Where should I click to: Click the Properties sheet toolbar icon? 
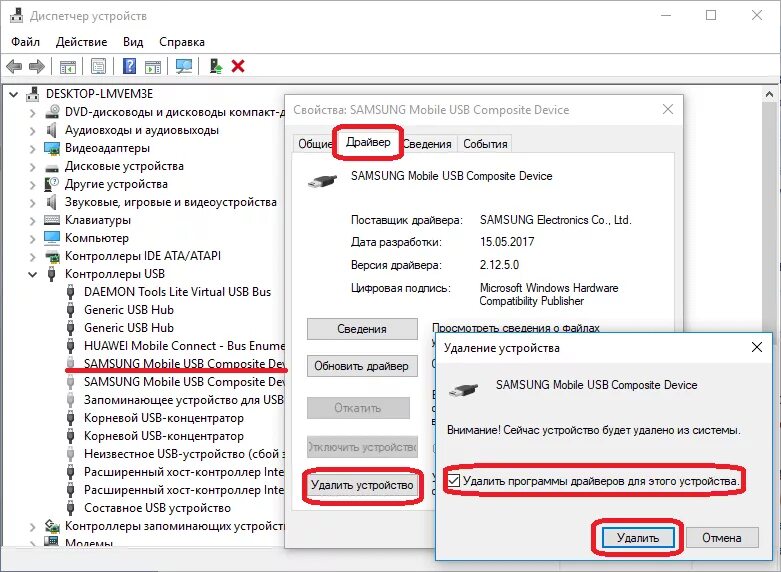[98, 66]
